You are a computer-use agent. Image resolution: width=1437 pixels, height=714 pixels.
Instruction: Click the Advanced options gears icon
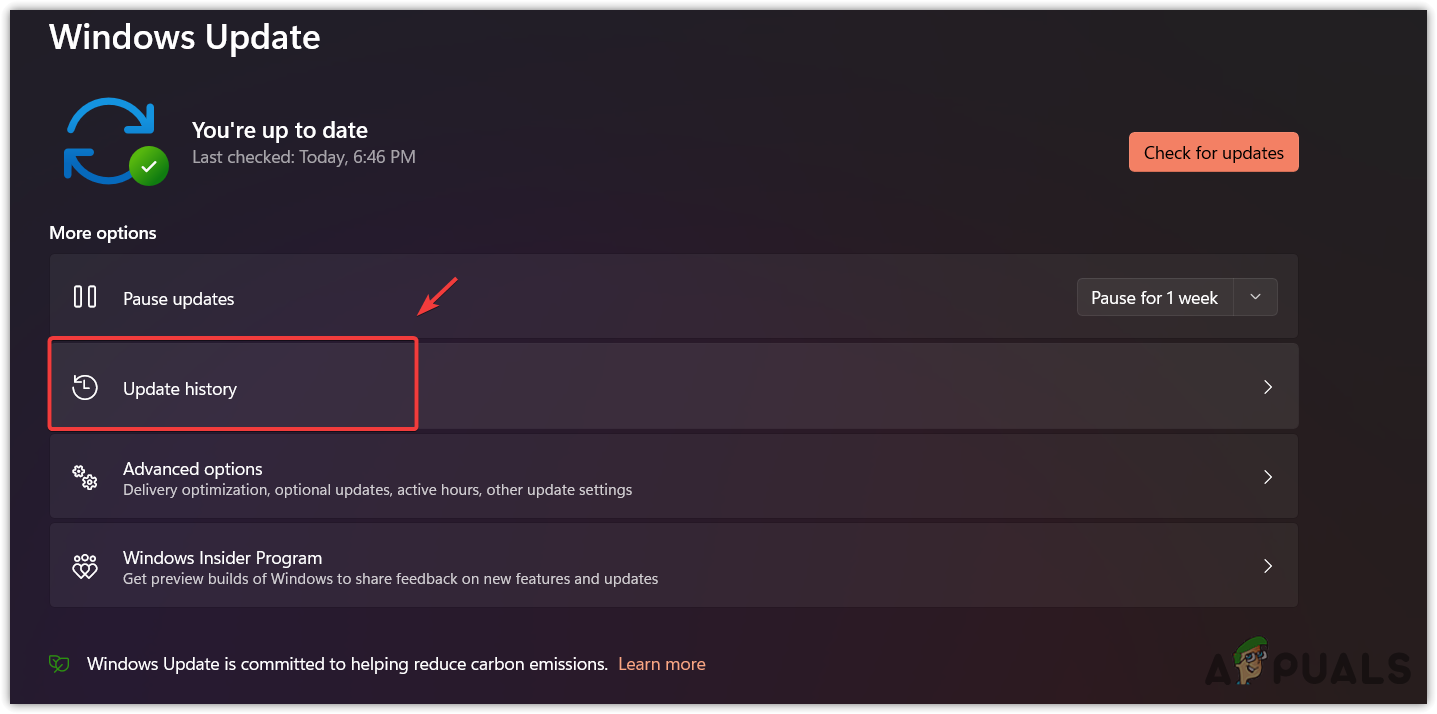point(85,478)
